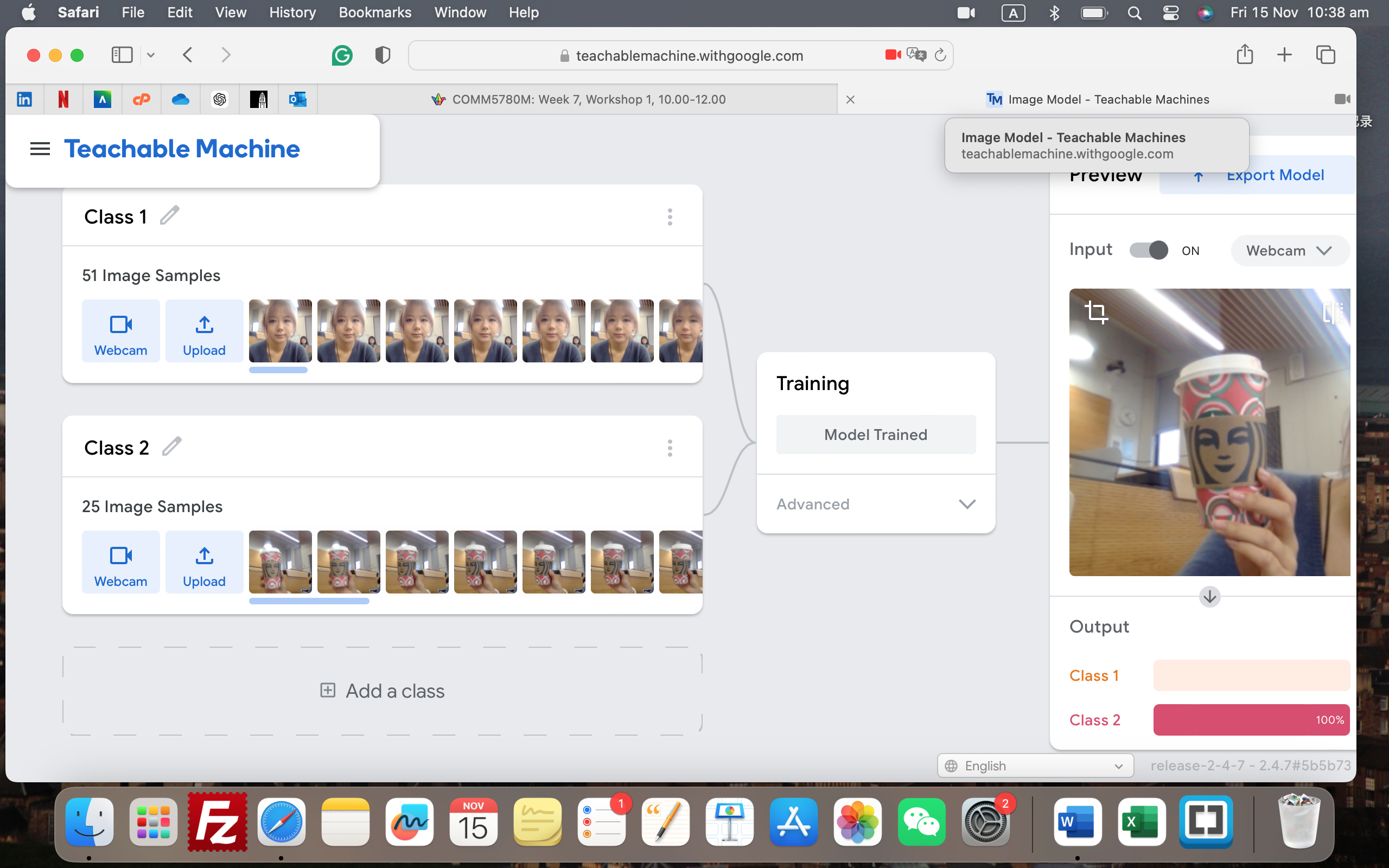This screenshot has height=868, width=1389.
Task: Click Add a class
Action: [383, 691]
